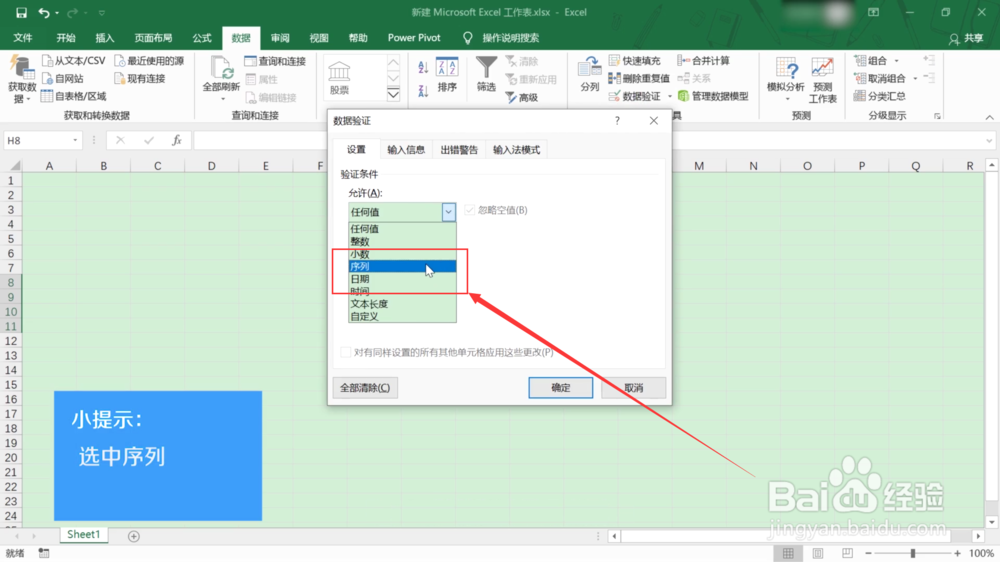Switch to the Insert (插入) tab

coord(105,38)
